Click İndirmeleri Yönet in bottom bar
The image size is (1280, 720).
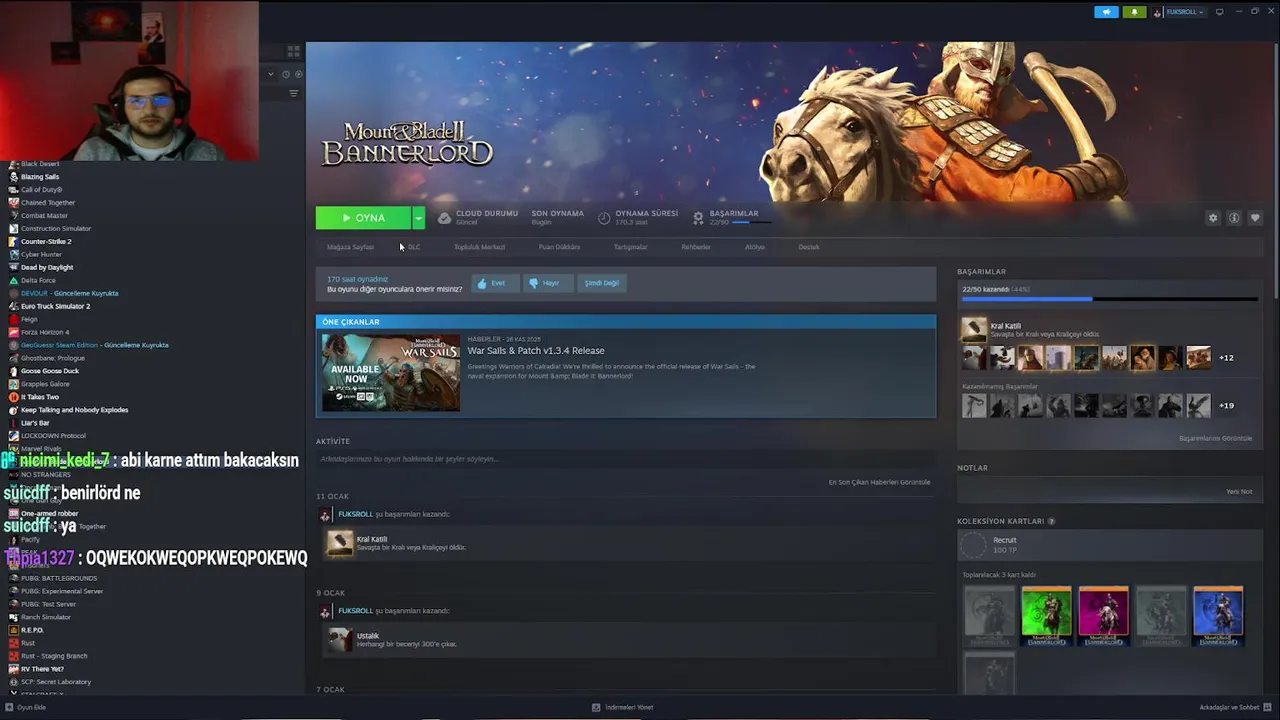coord(623,707)
